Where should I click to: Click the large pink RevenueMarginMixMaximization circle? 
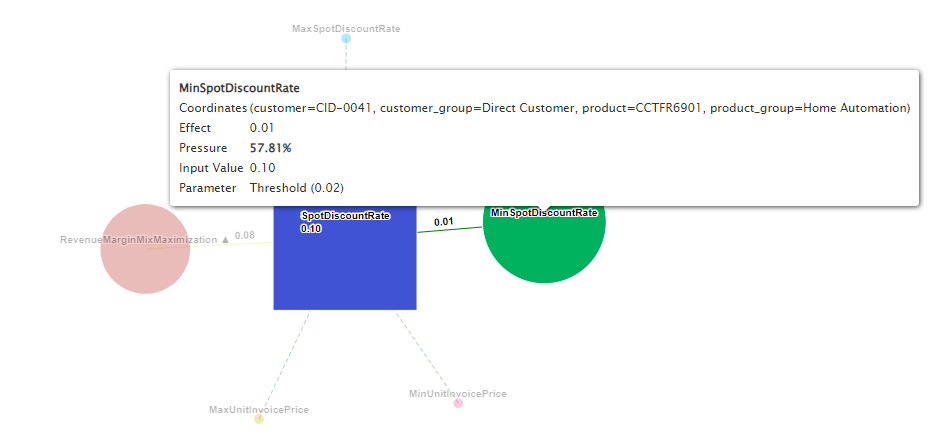pyautogui.click(x=145, y=249)
